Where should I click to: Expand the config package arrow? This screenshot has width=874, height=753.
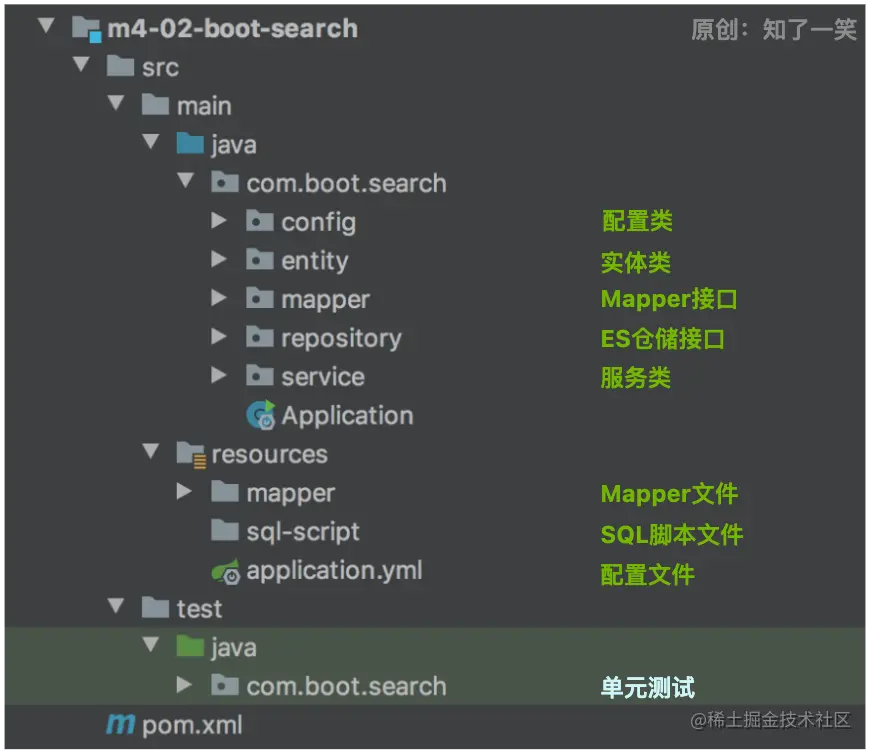coord(218,221)
